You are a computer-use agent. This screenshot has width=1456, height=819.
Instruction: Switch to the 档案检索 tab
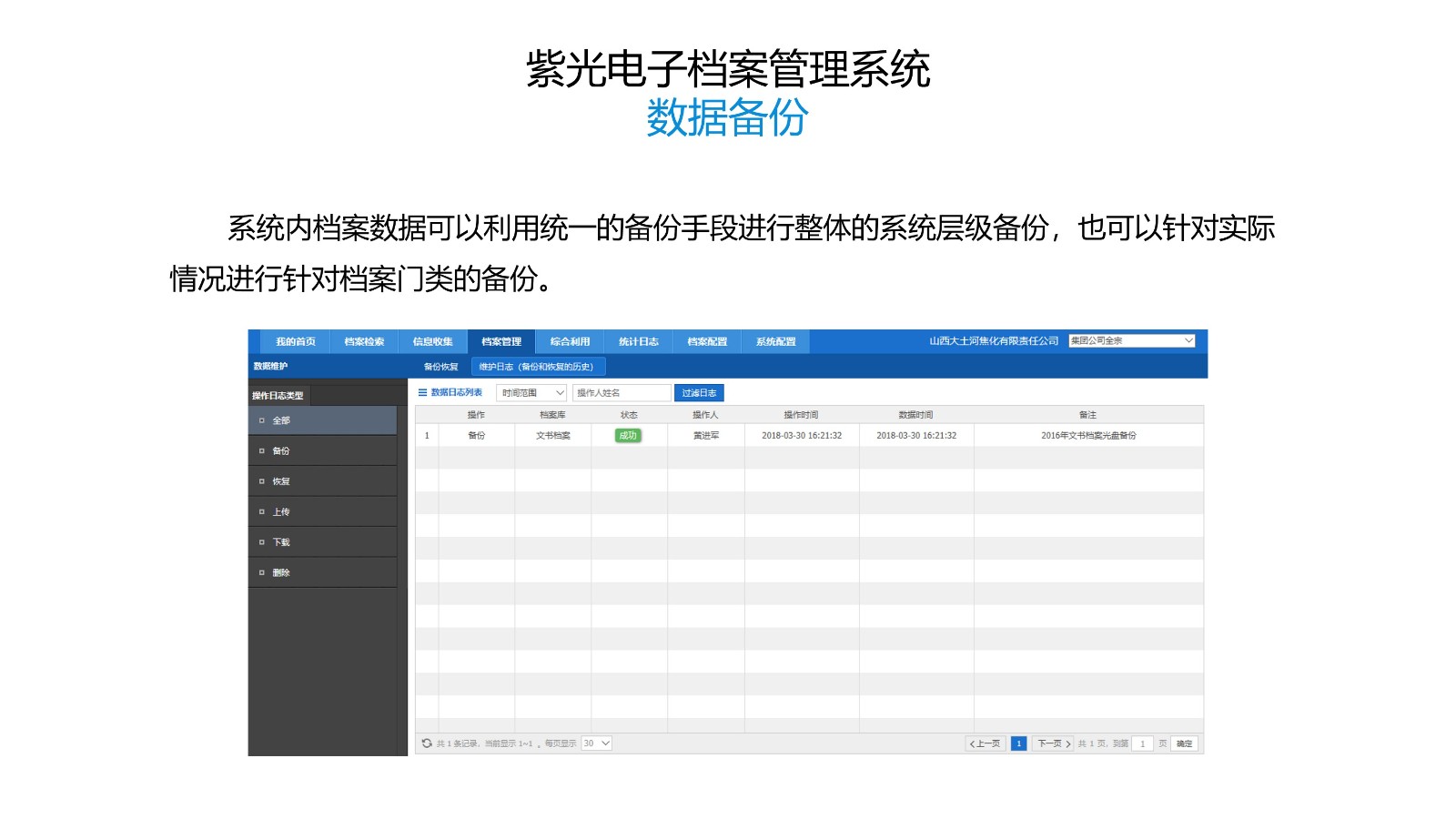[x=364, y=342]
